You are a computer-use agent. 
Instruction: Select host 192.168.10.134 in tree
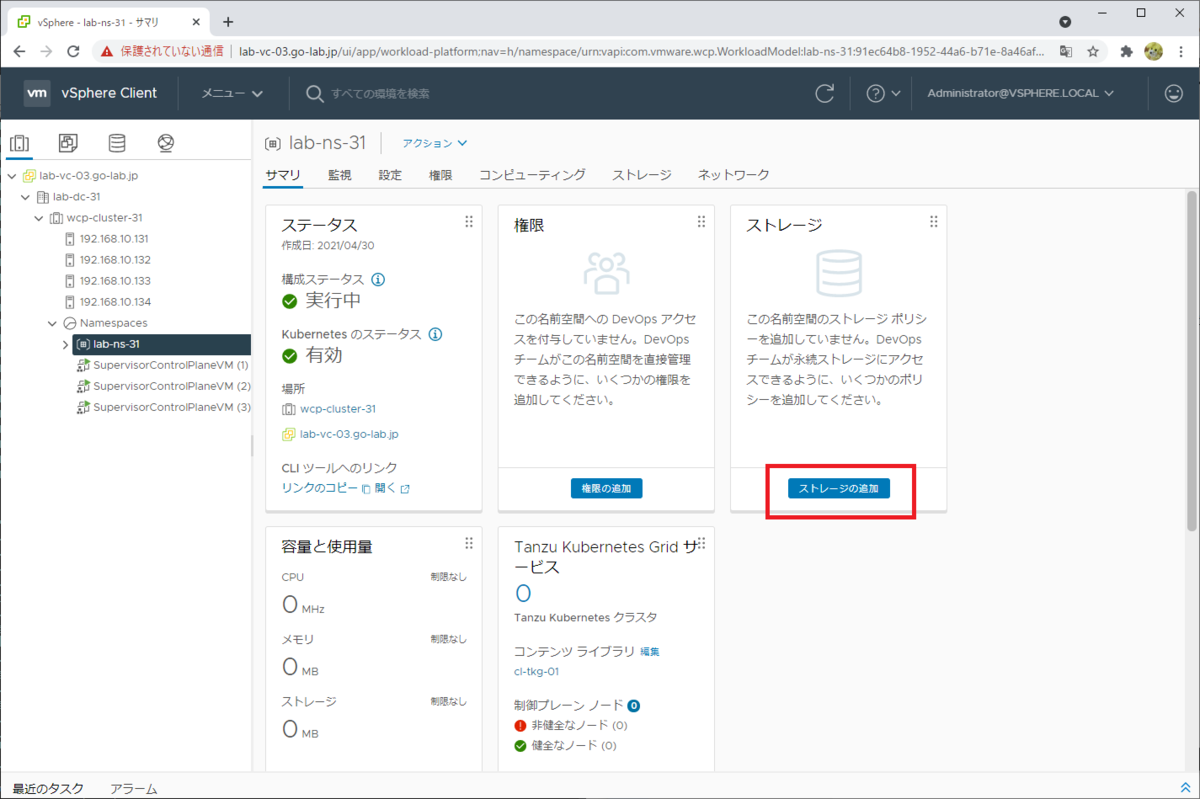[x=114, y=302]
